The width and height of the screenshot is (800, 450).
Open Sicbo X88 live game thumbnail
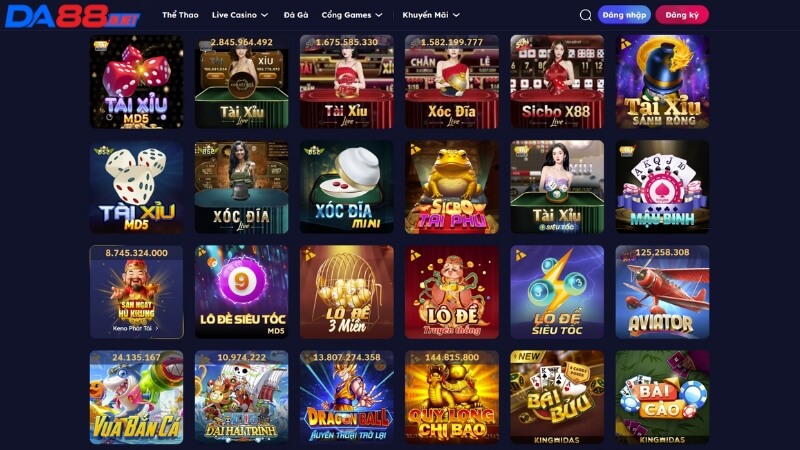(557, 82)
